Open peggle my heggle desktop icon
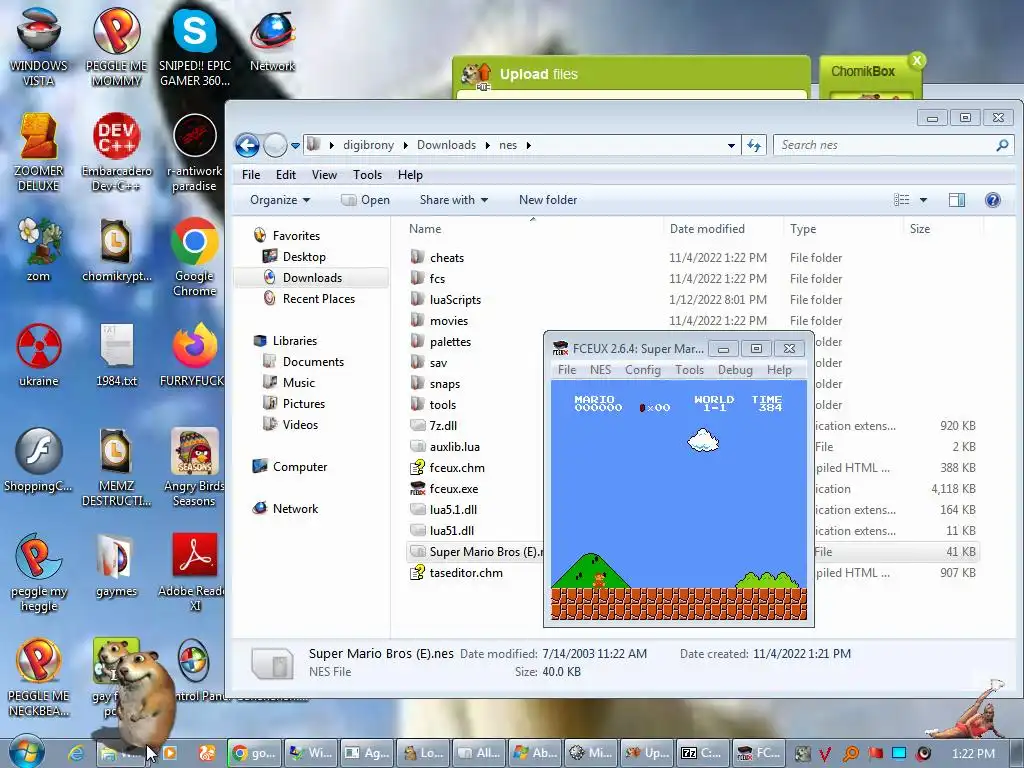The width and height of the screenshot is (1024, 768). coord(39,573)
